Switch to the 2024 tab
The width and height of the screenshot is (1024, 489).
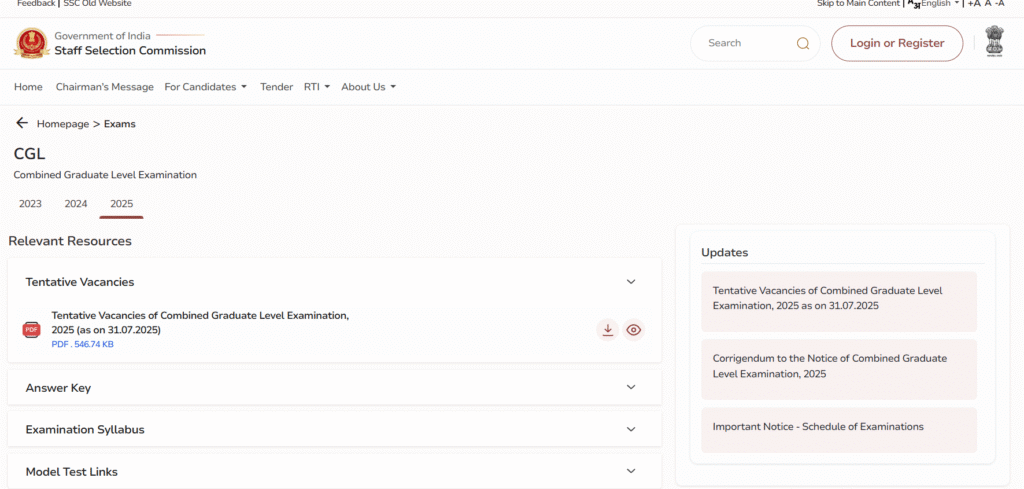pyautogui.click(x=76, y=203)
